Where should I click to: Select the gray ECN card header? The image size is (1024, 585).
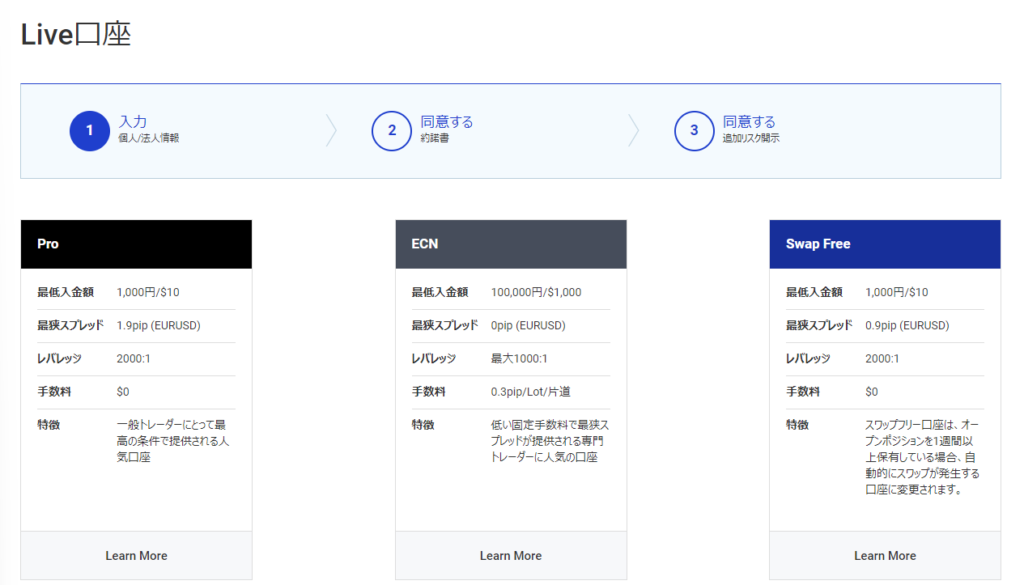pyautogui.click(x=510, y=243)
